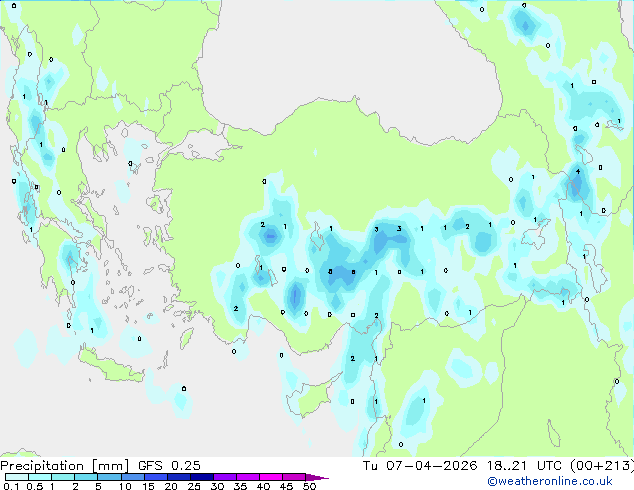Viewport: 634px width, 490px height.
Task: Pick the 1–2 mm legend color box
Action: click(63, 477)
